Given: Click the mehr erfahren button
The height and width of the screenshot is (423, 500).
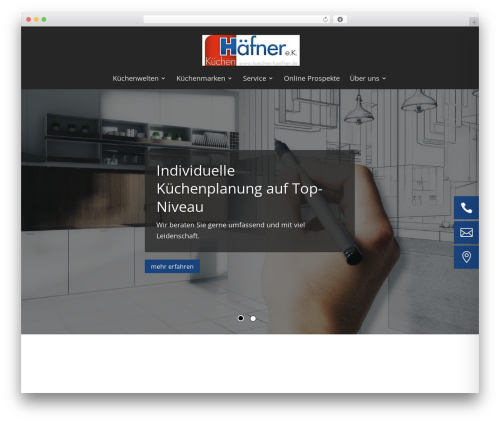Looking at the screenshot, I should (x=172, y=266).
